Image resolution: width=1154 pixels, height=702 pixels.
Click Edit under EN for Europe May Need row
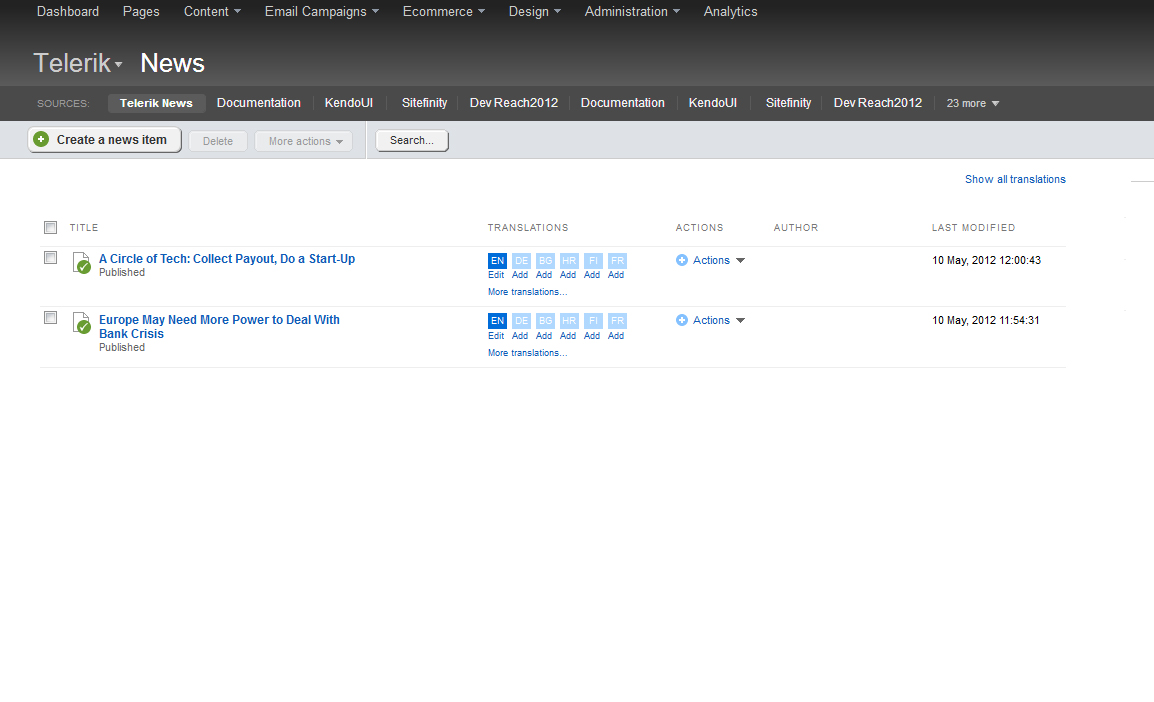point(496,336)
